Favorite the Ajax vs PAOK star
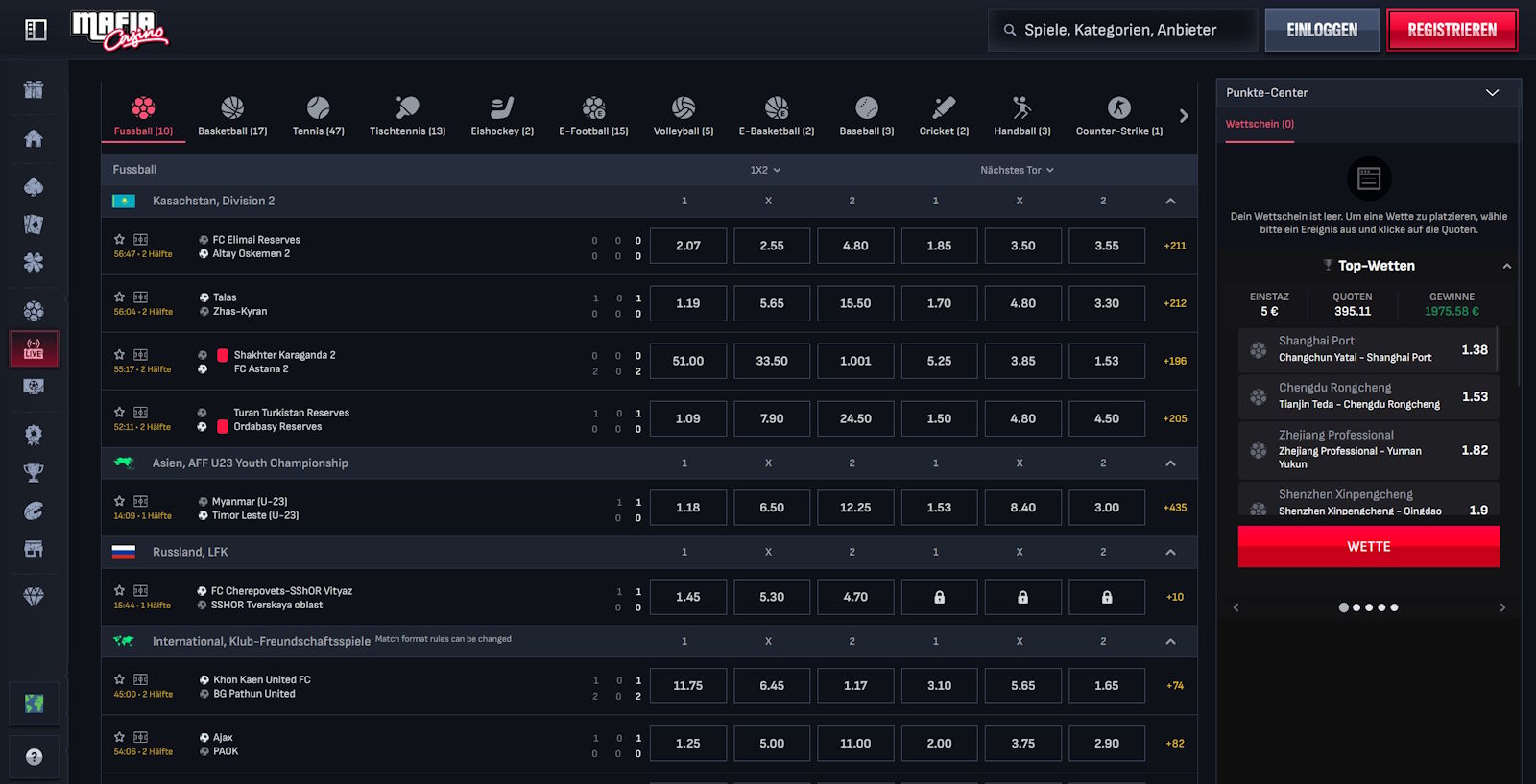This screenshot has height=784, width=1536. pyautogui.click(x=119, y=737)
